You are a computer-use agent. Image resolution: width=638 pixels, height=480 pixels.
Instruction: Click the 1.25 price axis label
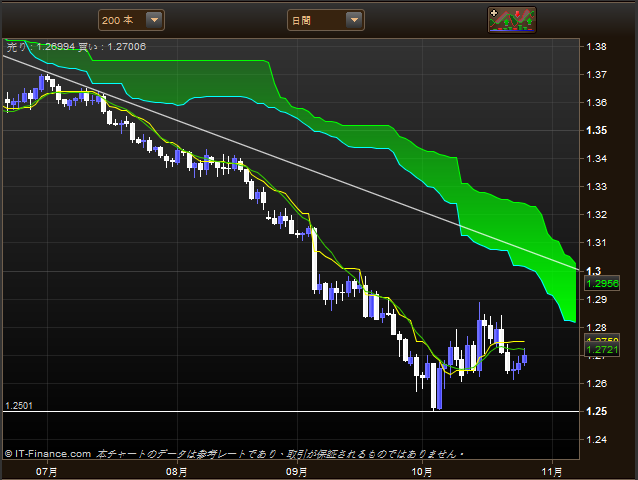[x=596, y=411]
